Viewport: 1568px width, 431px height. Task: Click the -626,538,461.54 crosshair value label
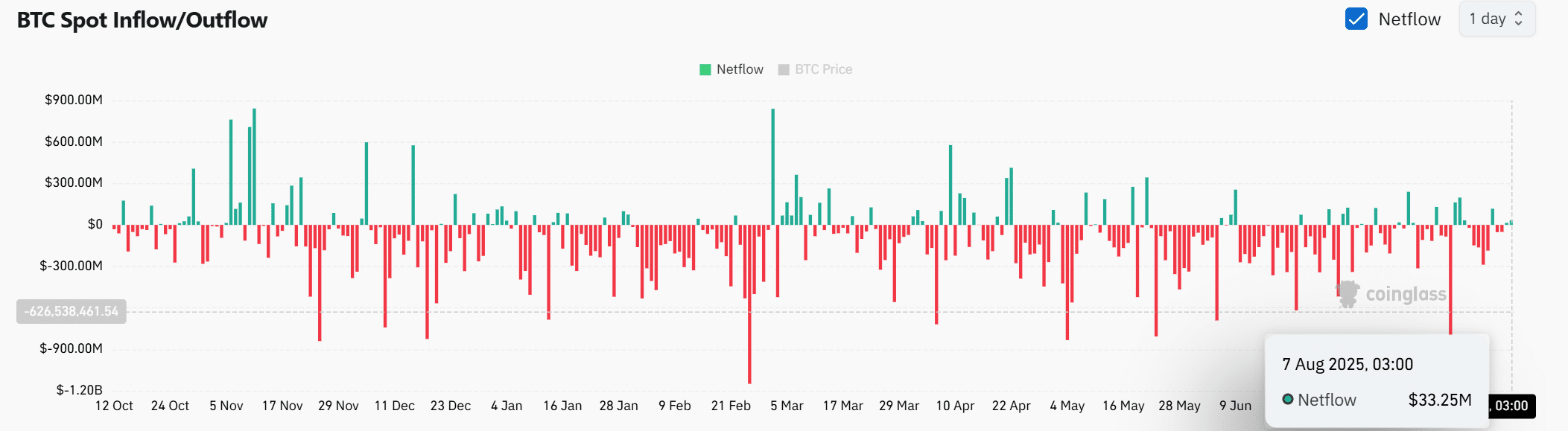[72, 311]
